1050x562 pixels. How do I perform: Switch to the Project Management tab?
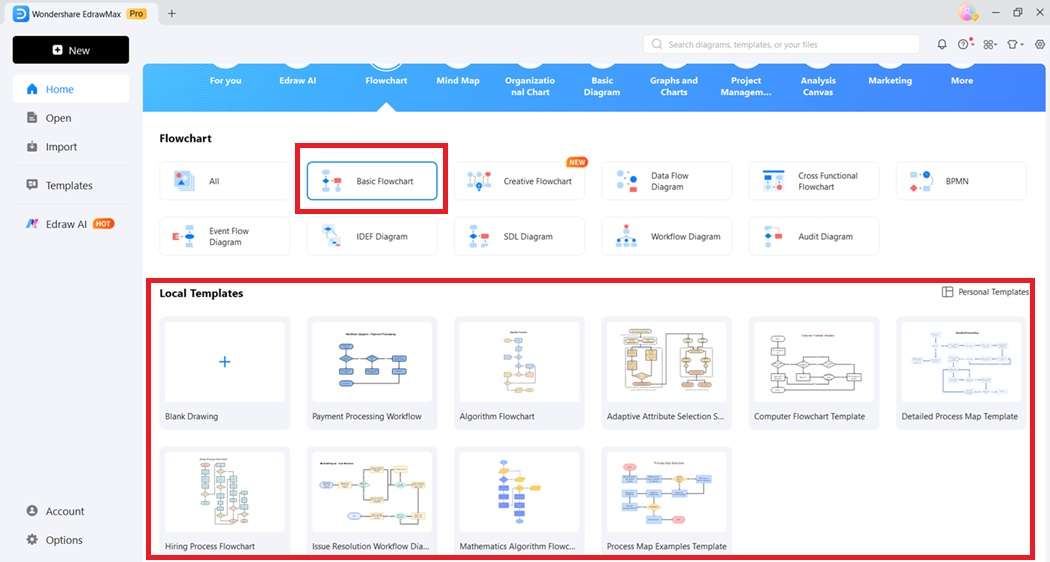tap(745, 86)
